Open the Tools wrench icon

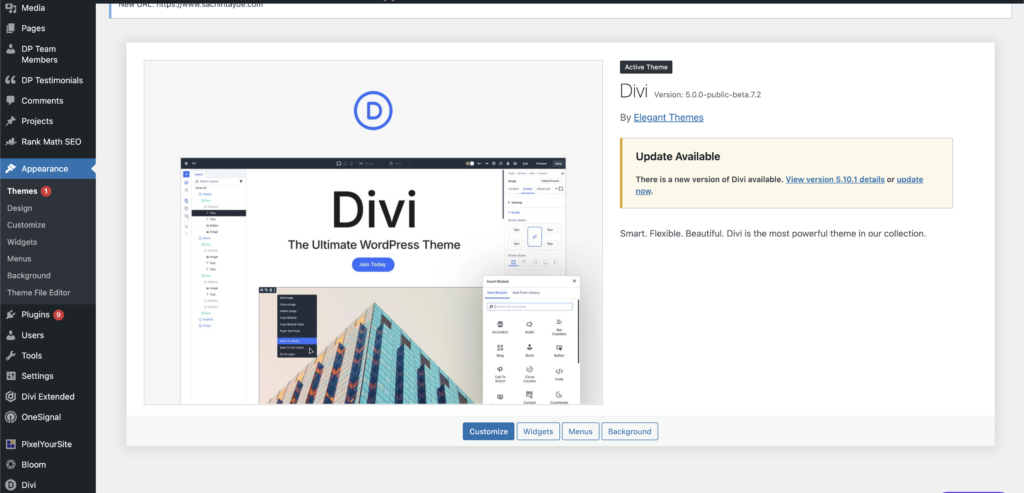click(x=10, y=356)
